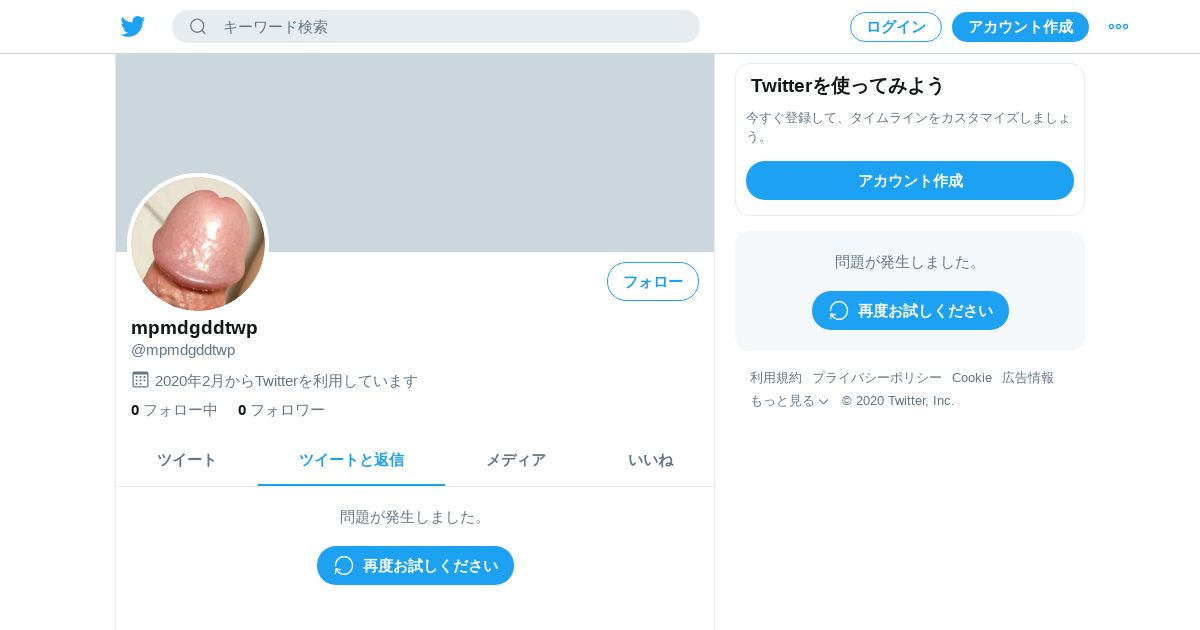Viewport: 1200px width, 630px height.
Task: Switch to the ツイート tab
Action: tap(187, 460)
